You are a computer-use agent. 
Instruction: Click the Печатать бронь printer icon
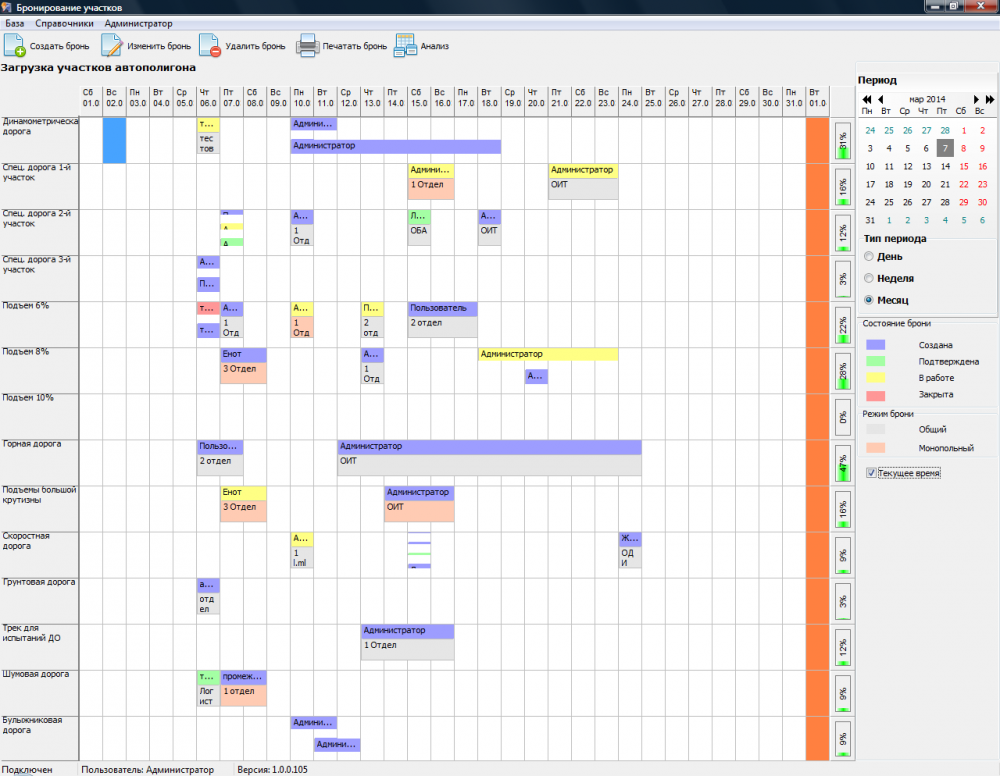pos(307,45)
